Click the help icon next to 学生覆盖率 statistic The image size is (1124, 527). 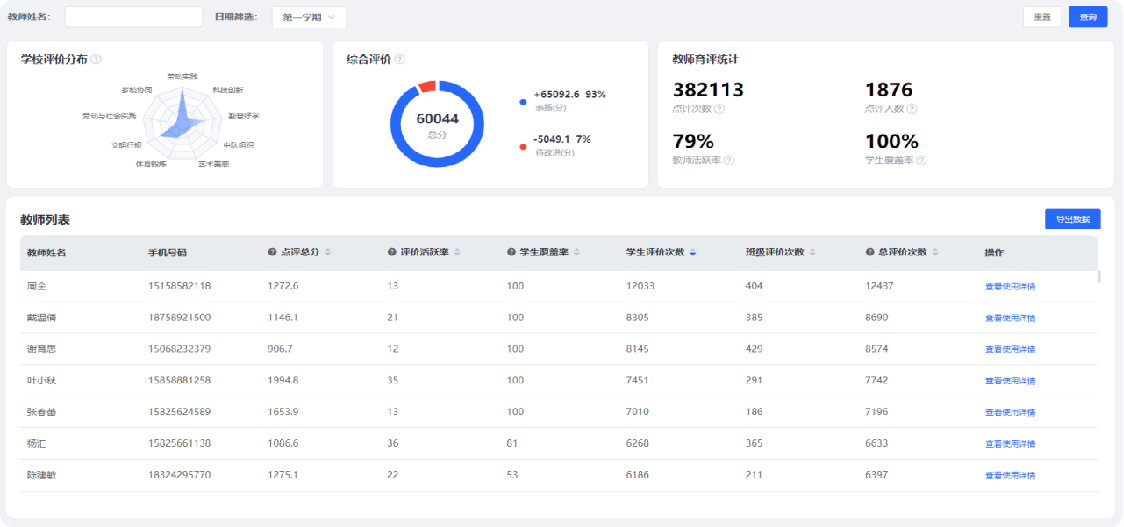point(921,160)
